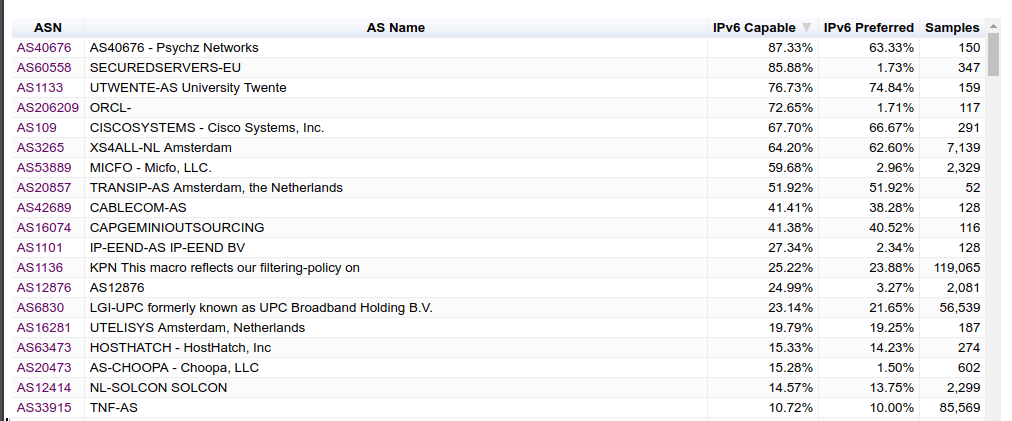Open the AS1133 link
Image resolution: width=1012 pixels, height=421 pixels.
coord(40,88)
